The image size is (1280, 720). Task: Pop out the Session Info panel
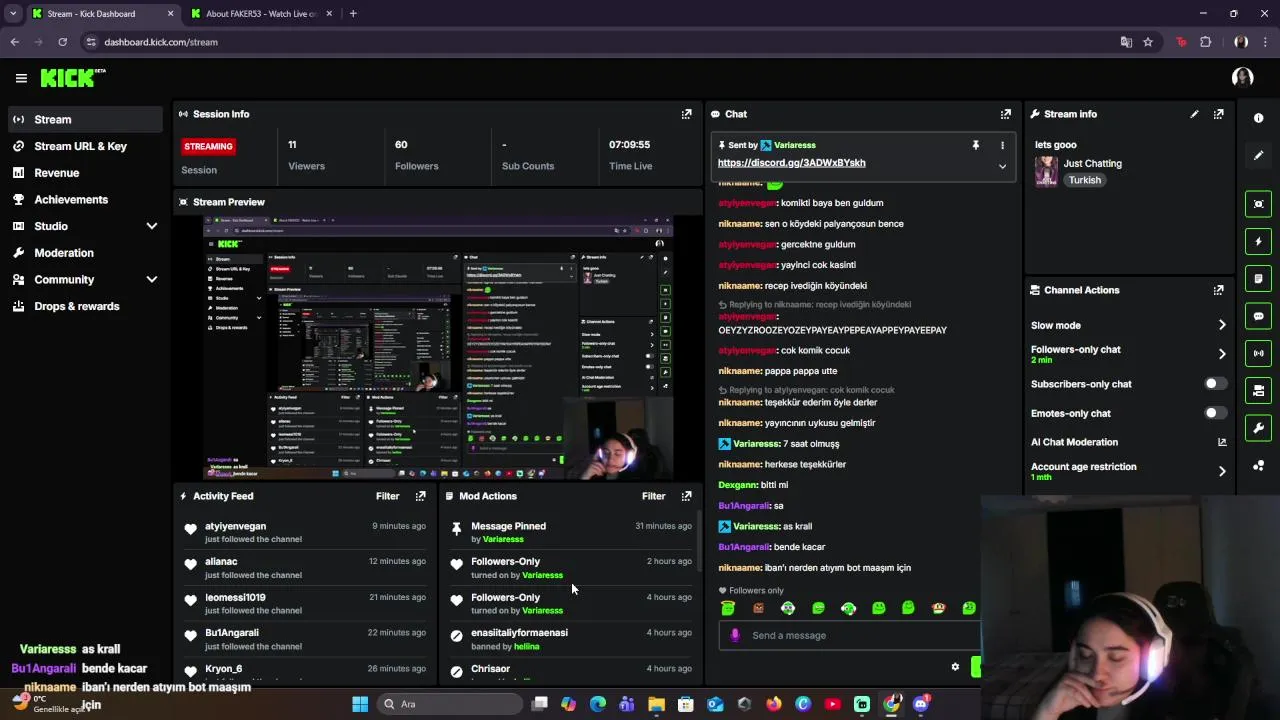click(686, 114)
